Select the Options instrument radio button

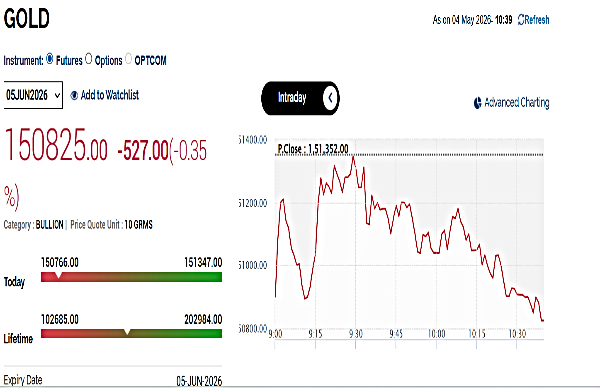pos(88,59)
